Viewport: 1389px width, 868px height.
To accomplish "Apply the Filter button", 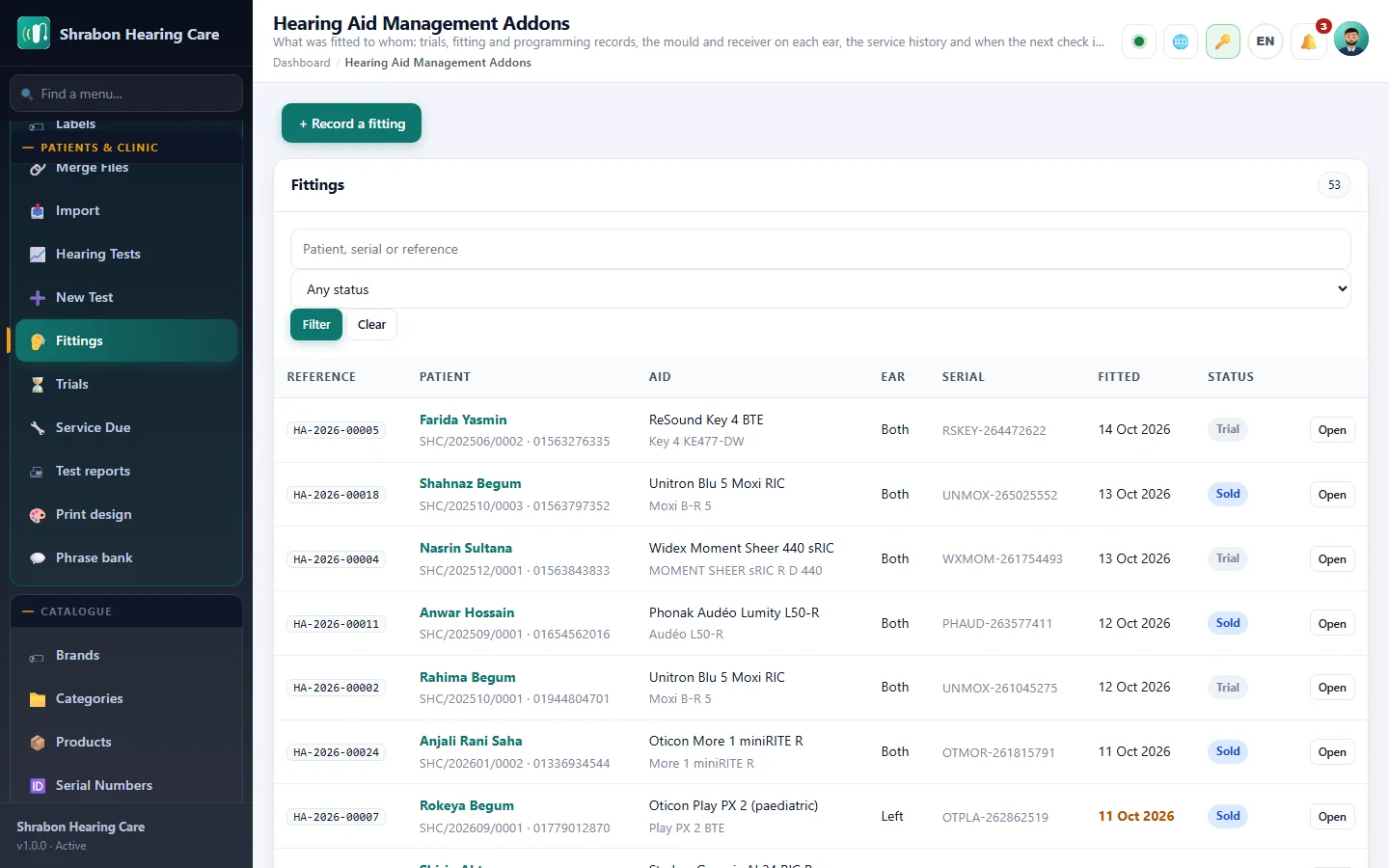I will (x=316, y=325).
